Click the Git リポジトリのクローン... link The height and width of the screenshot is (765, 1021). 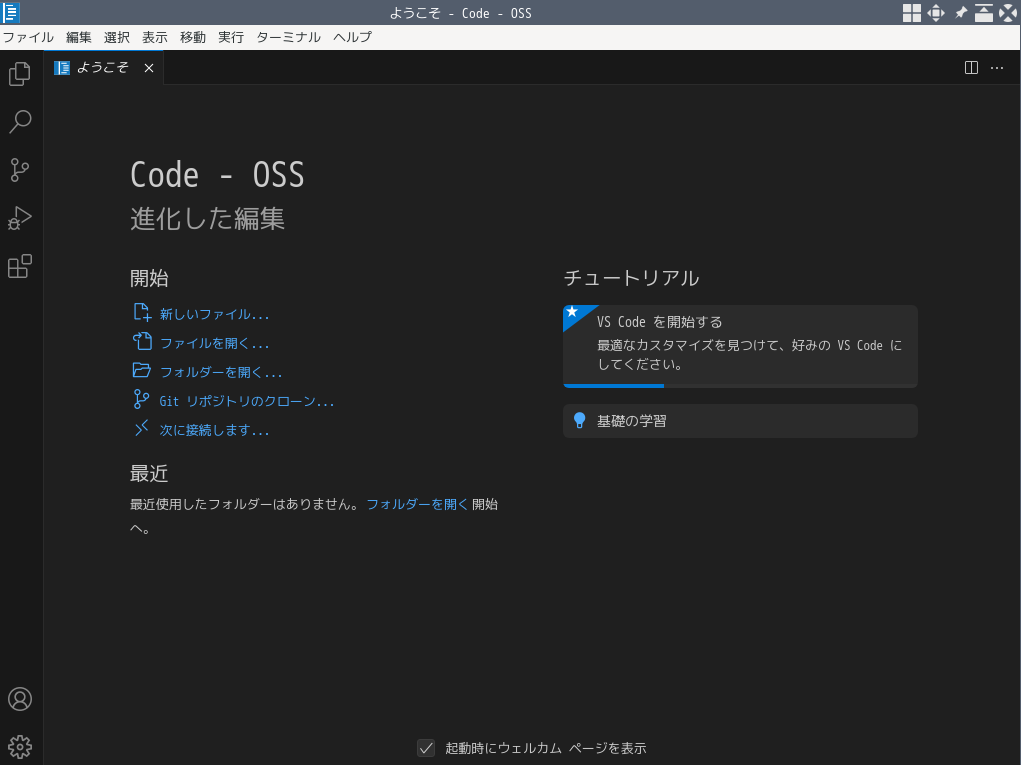pyautogui.click(x=247, y=401)
